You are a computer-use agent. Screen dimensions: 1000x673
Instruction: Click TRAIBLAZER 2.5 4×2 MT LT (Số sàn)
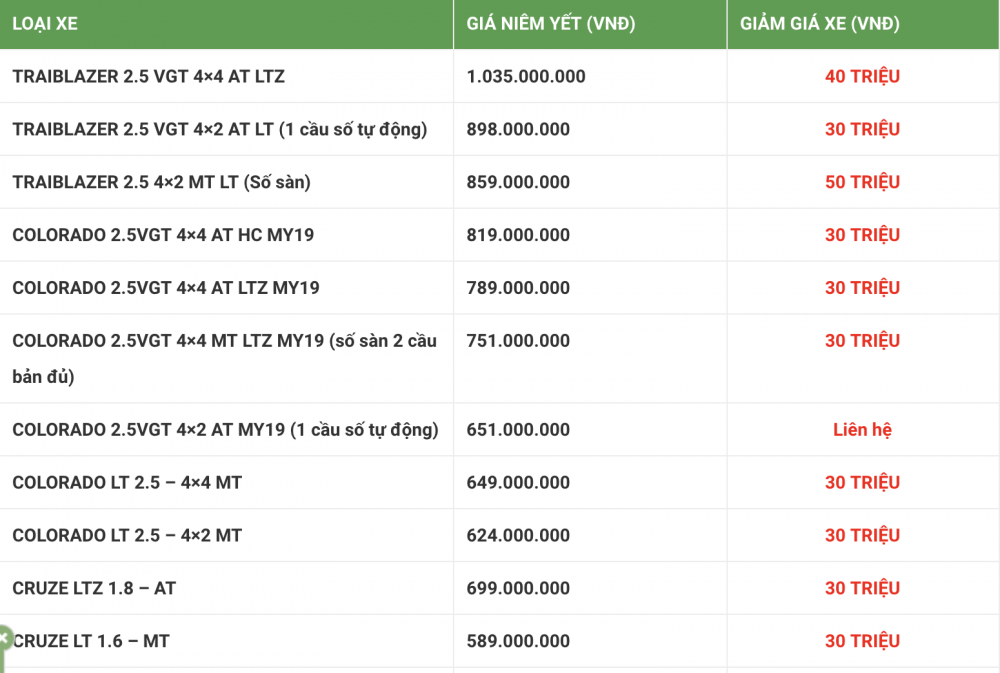coord(161,182)
